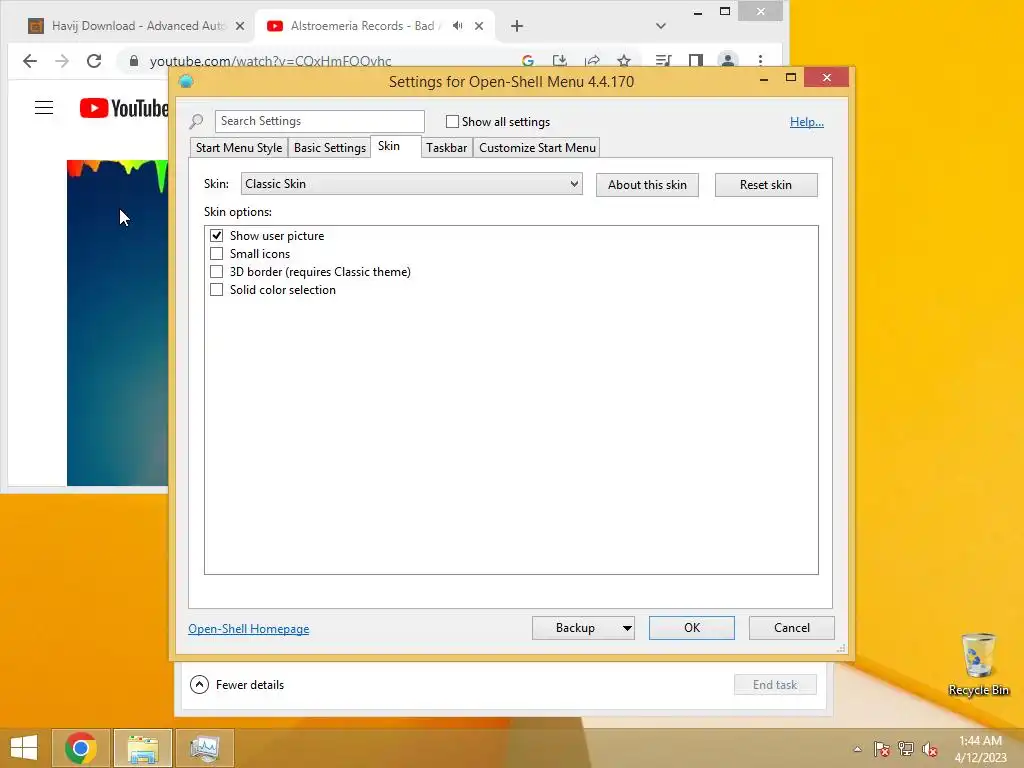Image resolution: width=1024 pixels, height=768 pixels.
Task: Click the Google icon in address bar
Action: coord(528,61)
